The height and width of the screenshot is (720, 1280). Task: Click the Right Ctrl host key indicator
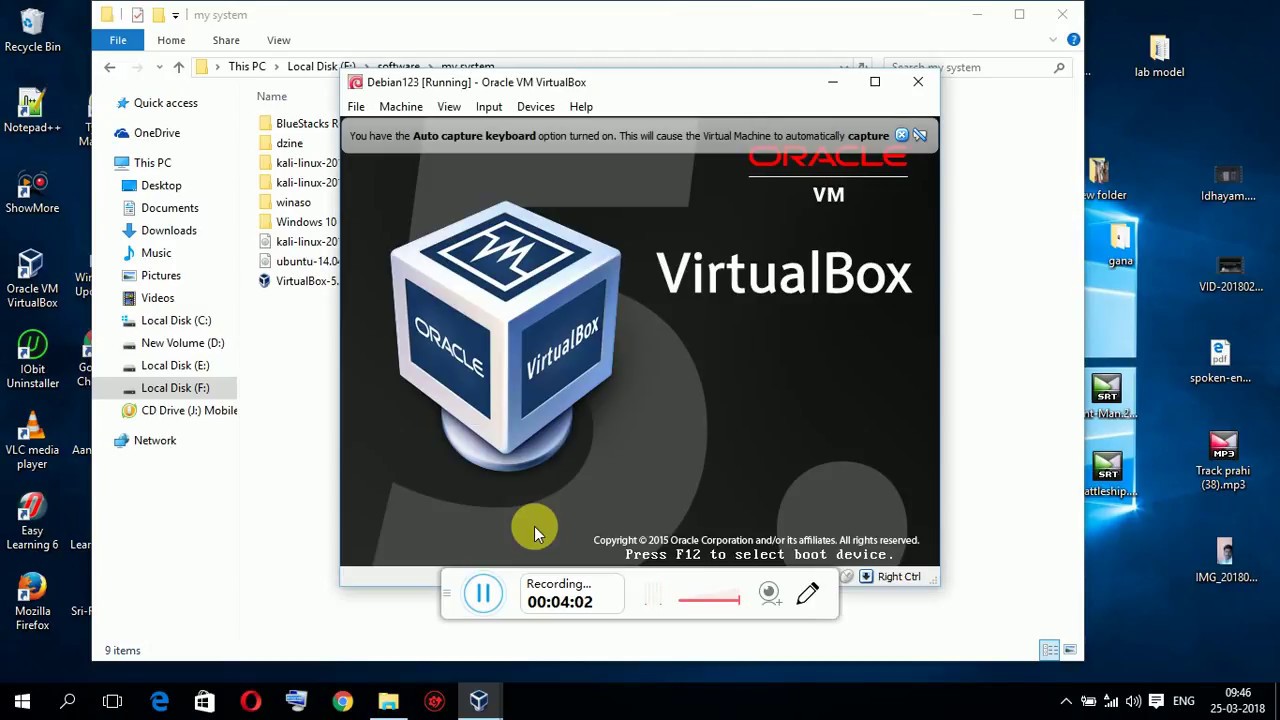coord(899,576)
